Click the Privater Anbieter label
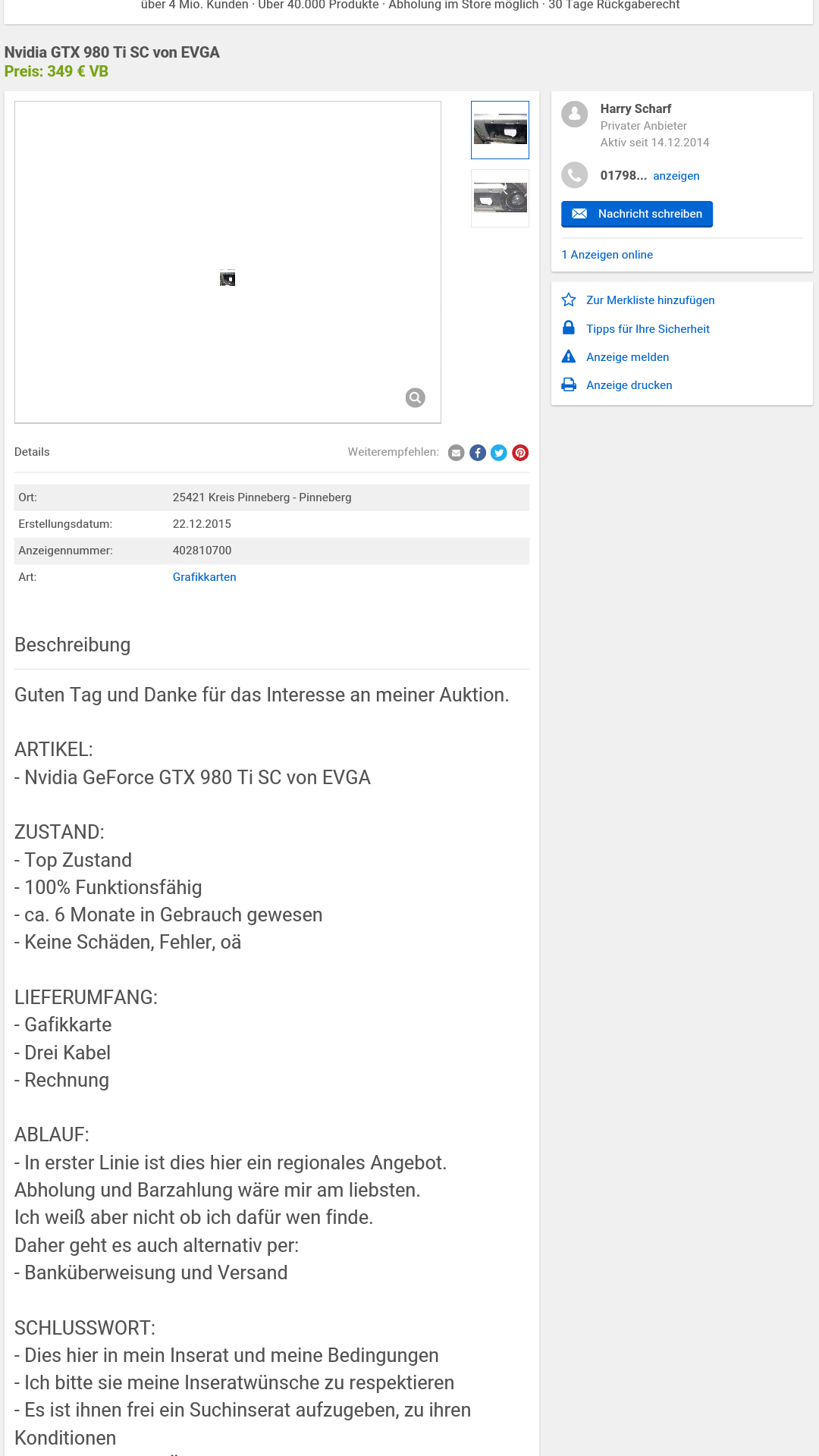The image size is (819, 1456). (644, 126)
